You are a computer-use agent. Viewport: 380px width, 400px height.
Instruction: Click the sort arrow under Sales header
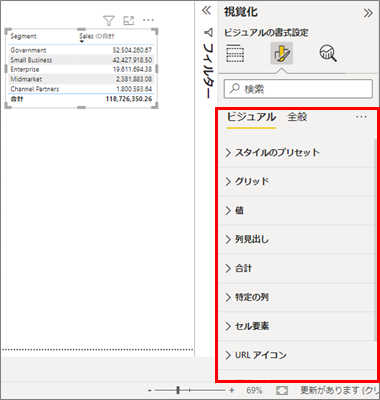point(82,42)
